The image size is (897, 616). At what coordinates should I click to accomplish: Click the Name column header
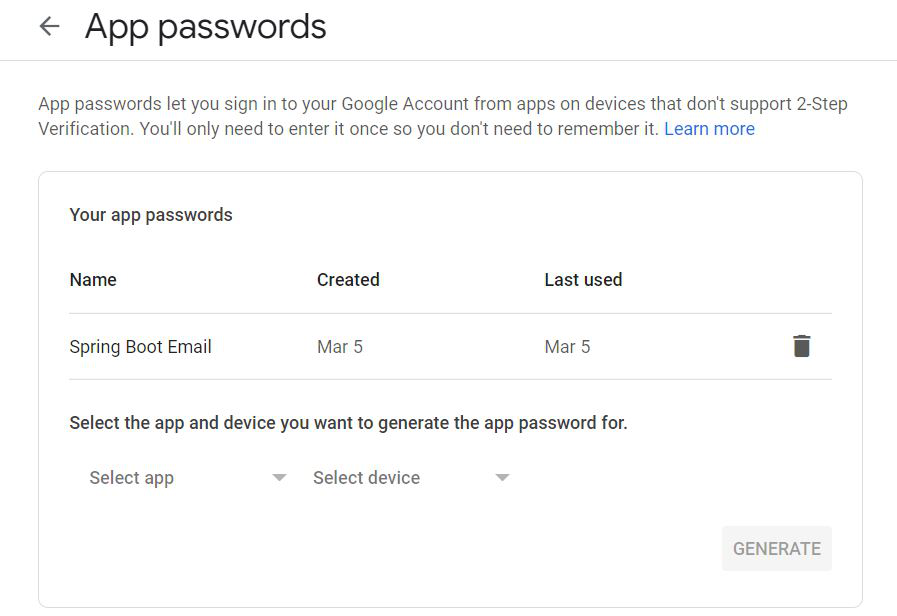click(93, 280)
